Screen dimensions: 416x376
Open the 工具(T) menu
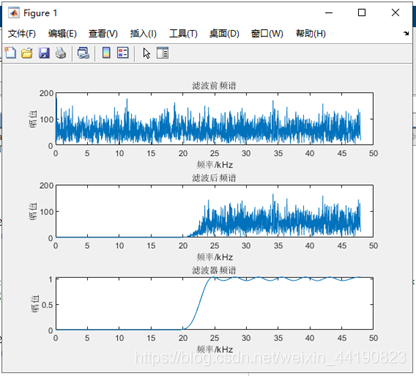(x=183, y=34)
